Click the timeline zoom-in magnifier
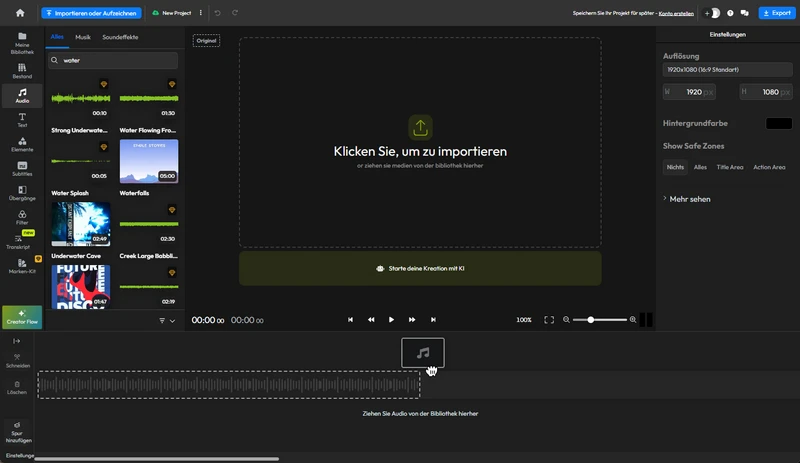Viewport: 800px width, 463px height. (x=633, y=320)
